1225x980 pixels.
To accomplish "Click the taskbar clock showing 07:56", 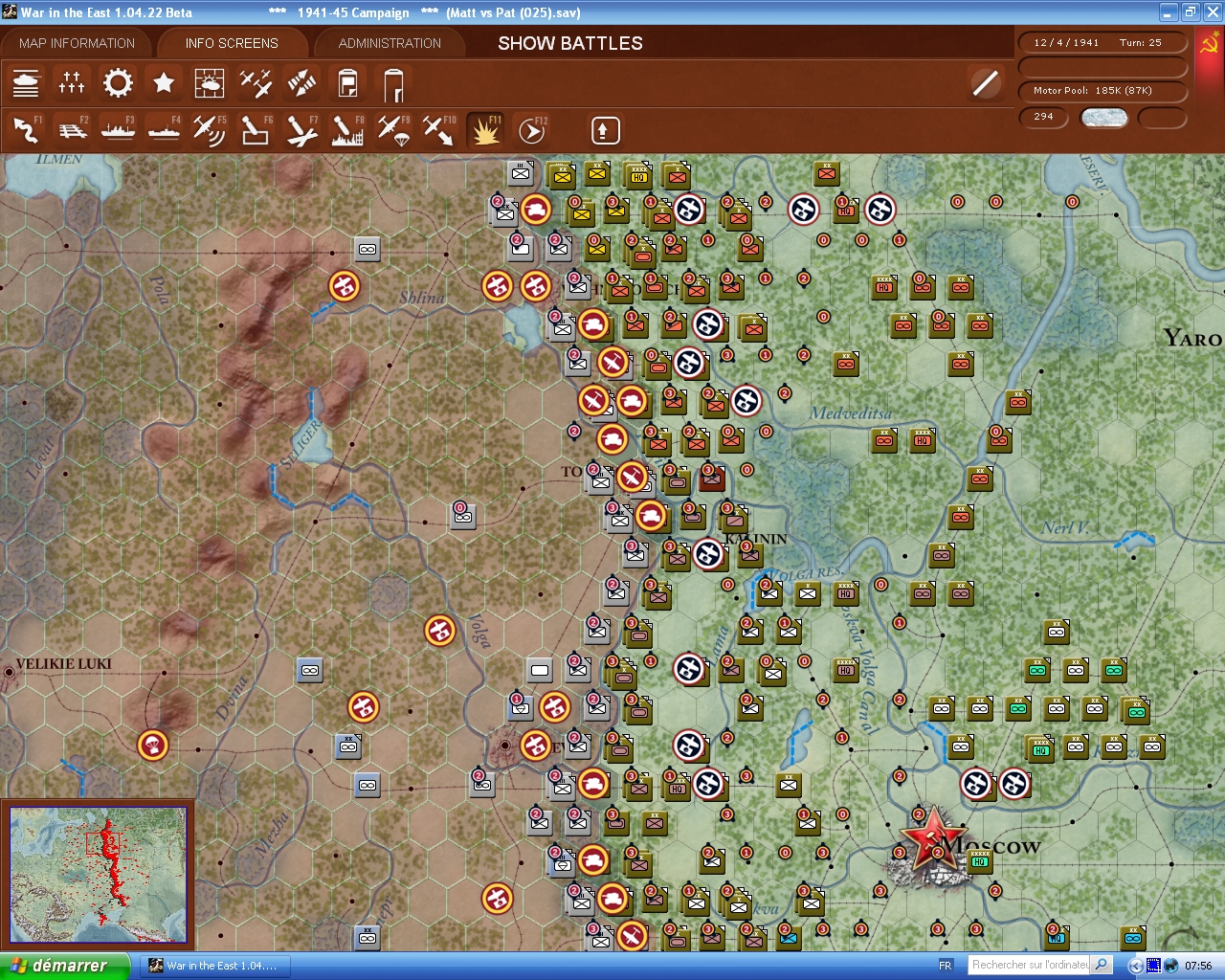I will 1198,966.
